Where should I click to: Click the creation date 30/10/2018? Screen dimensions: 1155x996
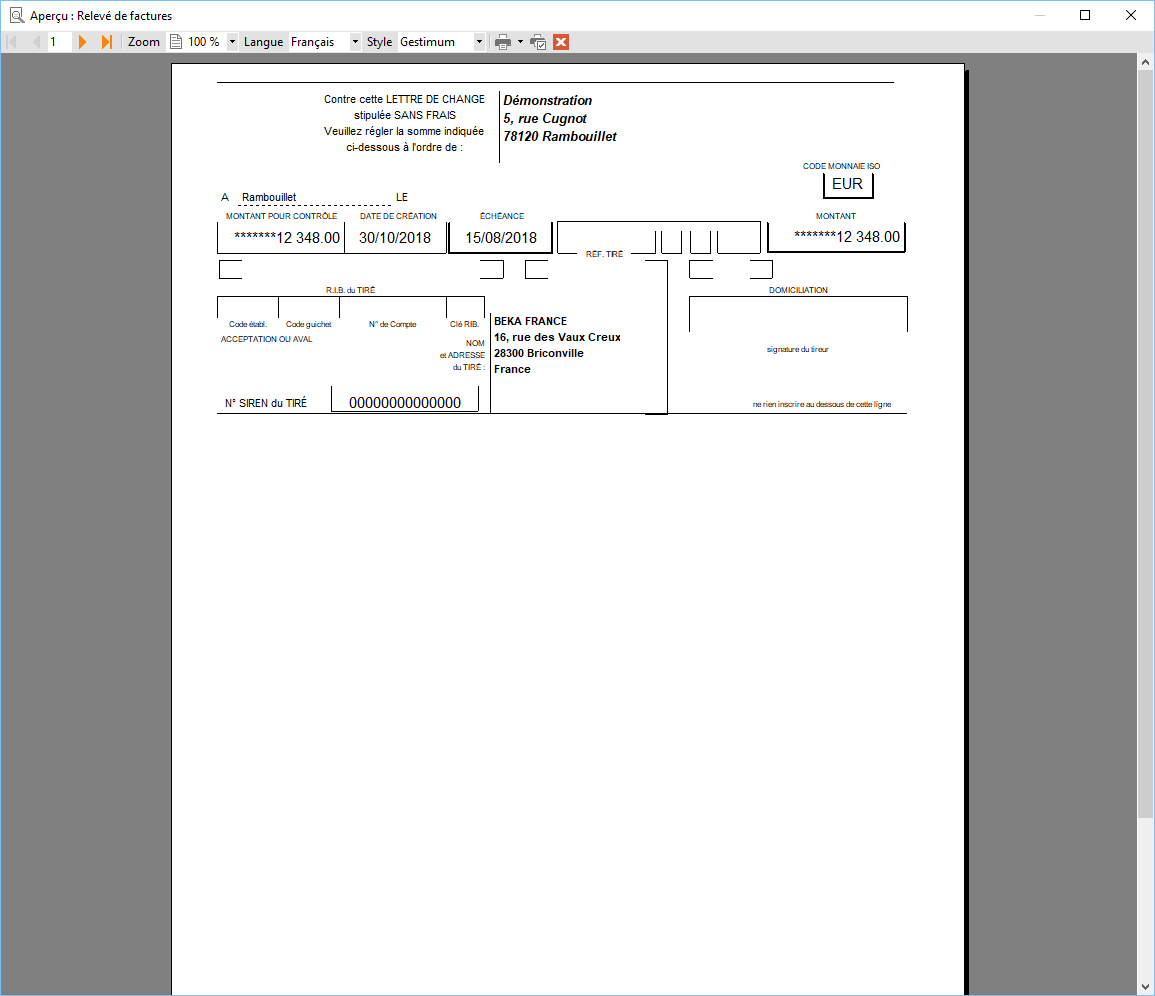[x=395, y=238]
